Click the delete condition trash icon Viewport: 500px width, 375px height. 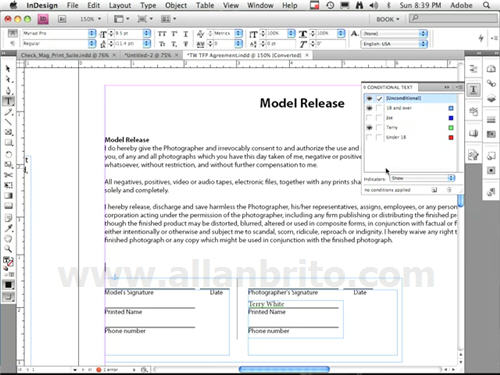pos(449,190)
